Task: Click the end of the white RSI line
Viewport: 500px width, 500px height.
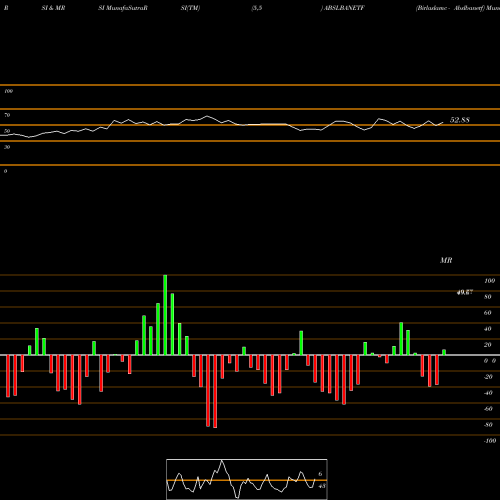Action: pyautogui.click(x=443, y=122)
